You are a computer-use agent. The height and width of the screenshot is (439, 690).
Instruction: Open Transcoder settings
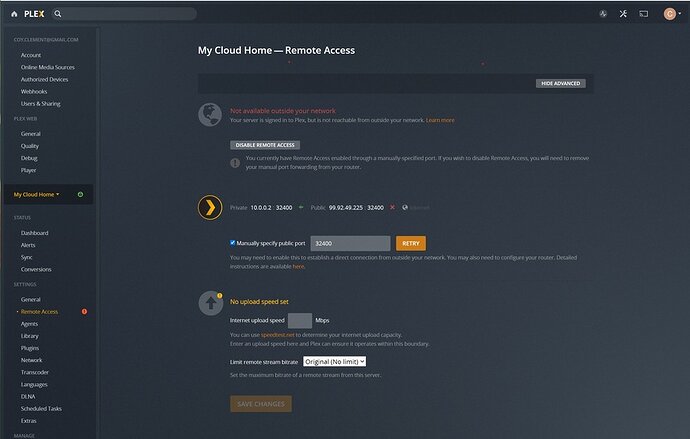[35, 372]
